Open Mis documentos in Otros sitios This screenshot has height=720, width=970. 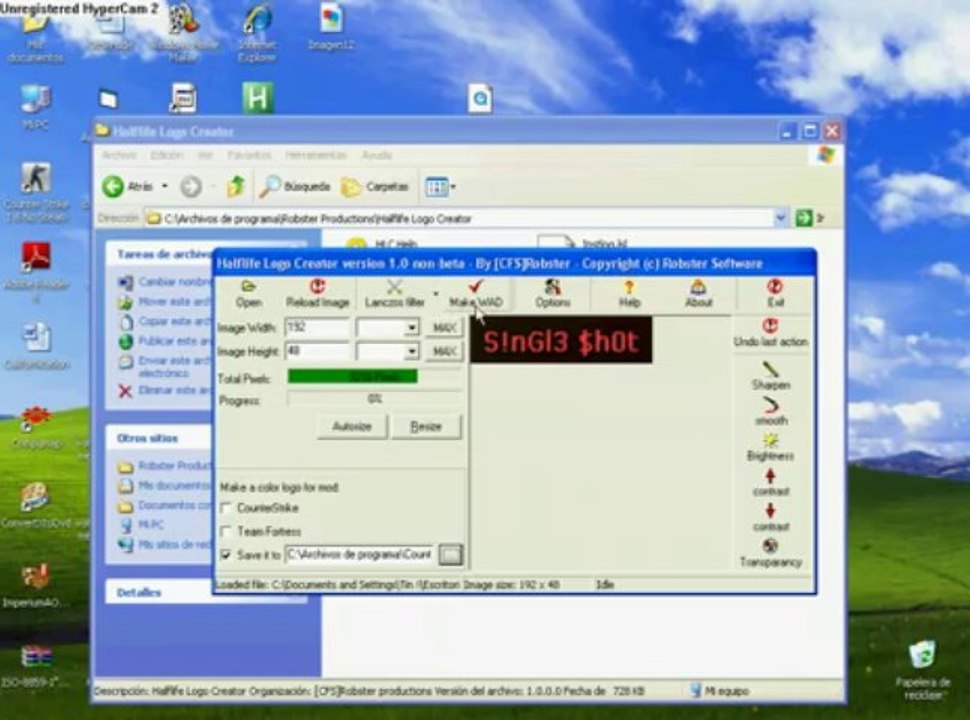(165, 486)
